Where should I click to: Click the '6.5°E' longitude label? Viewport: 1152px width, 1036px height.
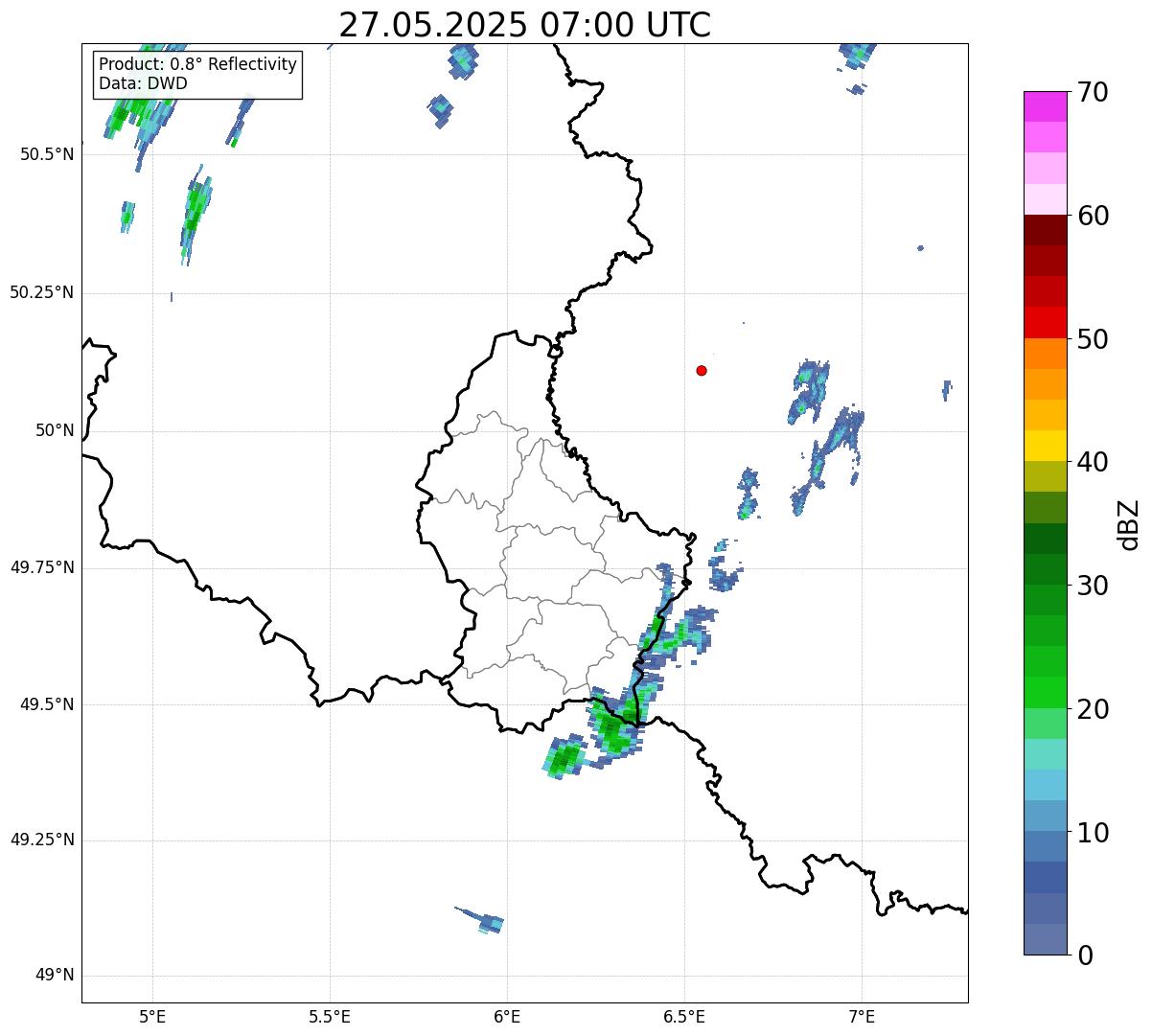[684, 1017]
